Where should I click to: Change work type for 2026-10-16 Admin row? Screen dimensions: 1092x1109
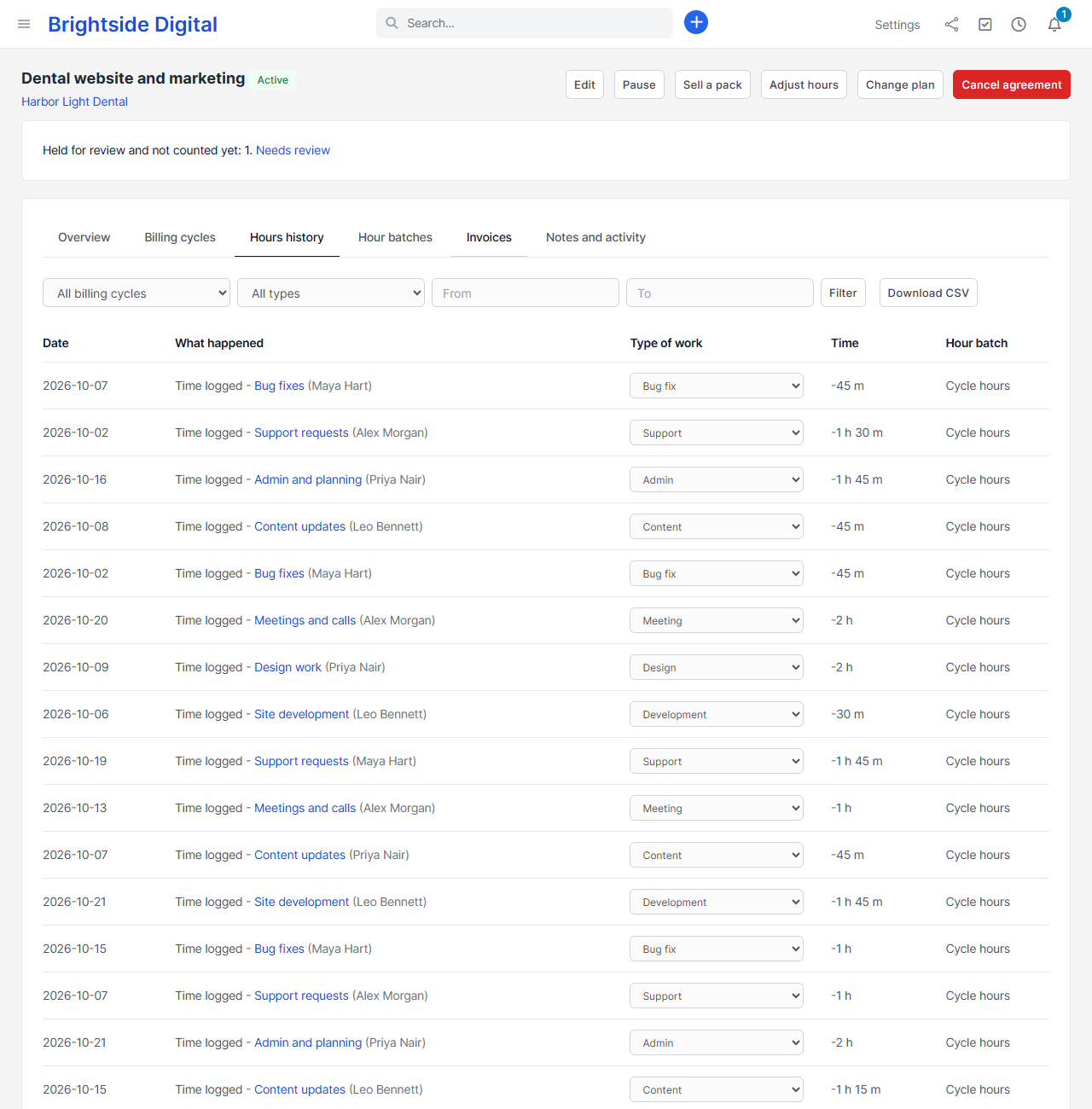tap(717, 479)
